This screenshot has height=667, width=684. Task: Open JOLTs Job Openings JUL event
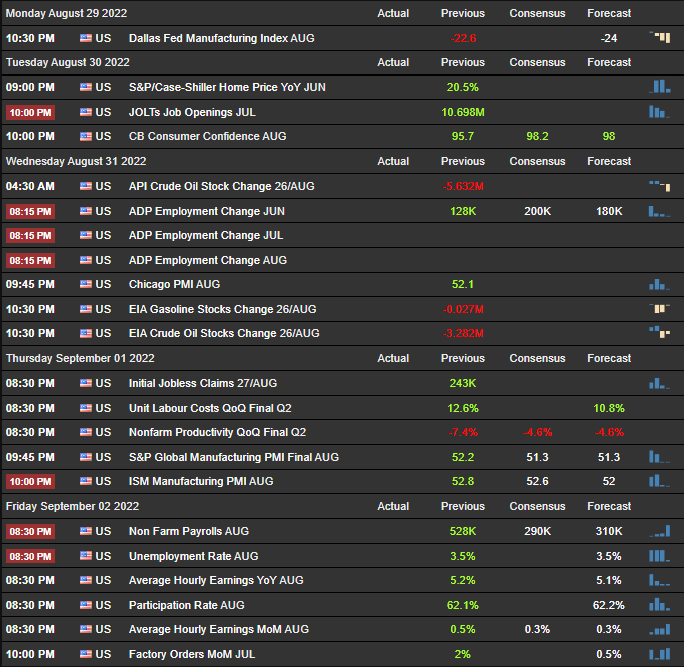coord(192,112)
